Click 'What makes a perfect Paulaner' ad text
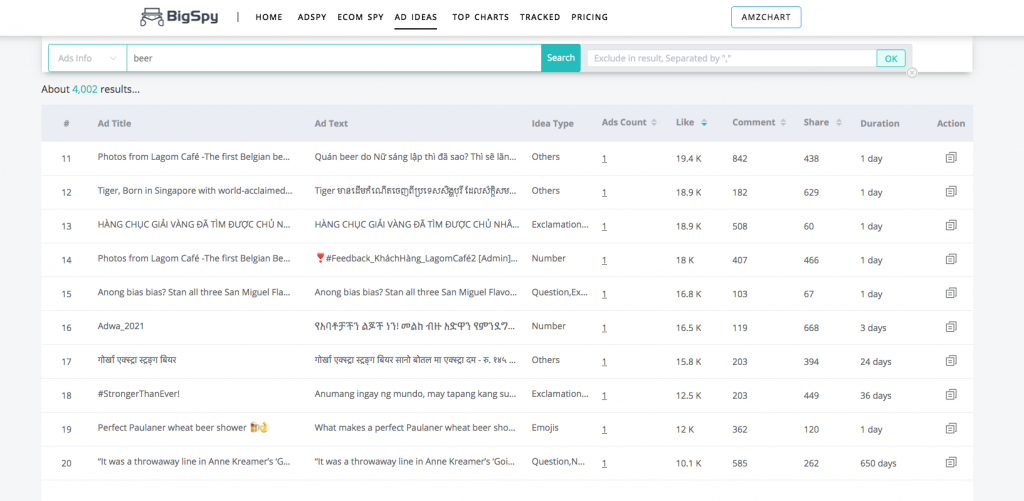The width and height of the screenshot is (1024, 501). 415,428
